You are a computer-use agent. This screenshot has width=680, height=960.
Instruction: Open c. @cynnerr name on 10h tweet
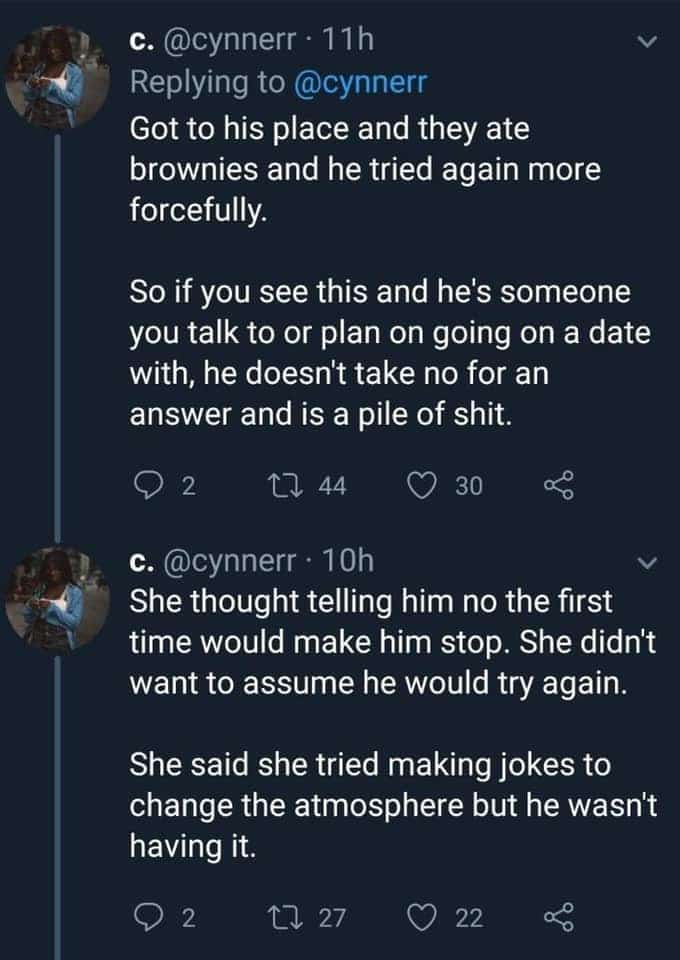[212, 563]
